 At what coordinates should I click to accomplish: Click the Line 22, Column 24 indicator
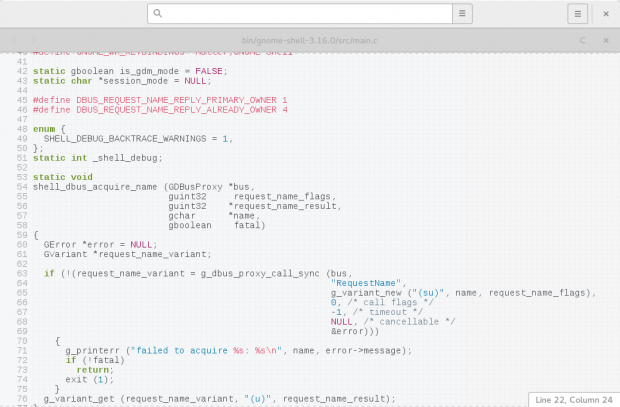[x=574, y=400]
